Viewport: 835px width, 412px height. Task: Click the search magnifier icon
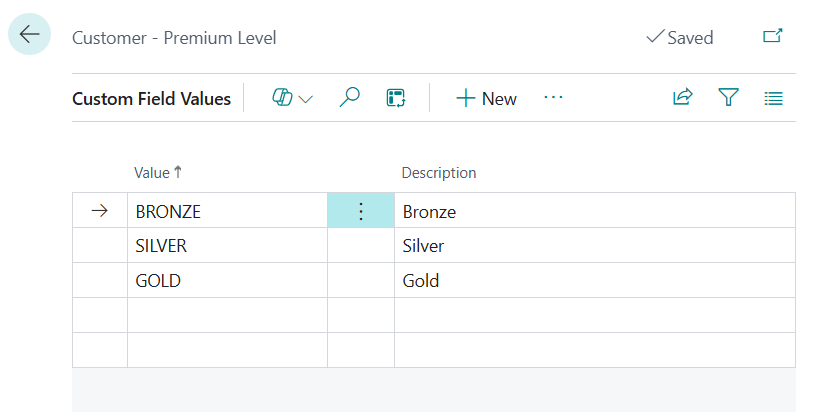(349, 98)
